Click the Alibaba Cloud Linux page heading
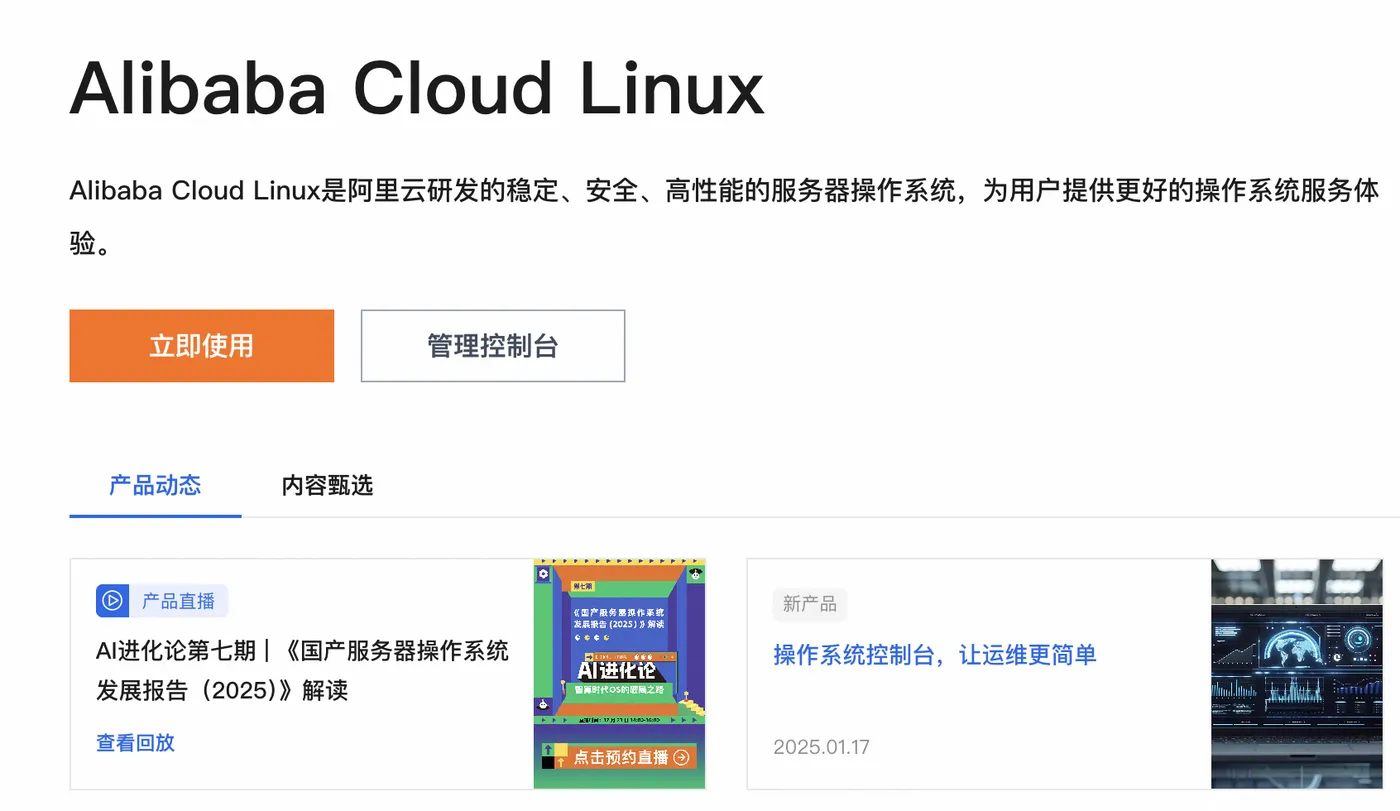1400x811 pixels. click(x=416, y=88)
